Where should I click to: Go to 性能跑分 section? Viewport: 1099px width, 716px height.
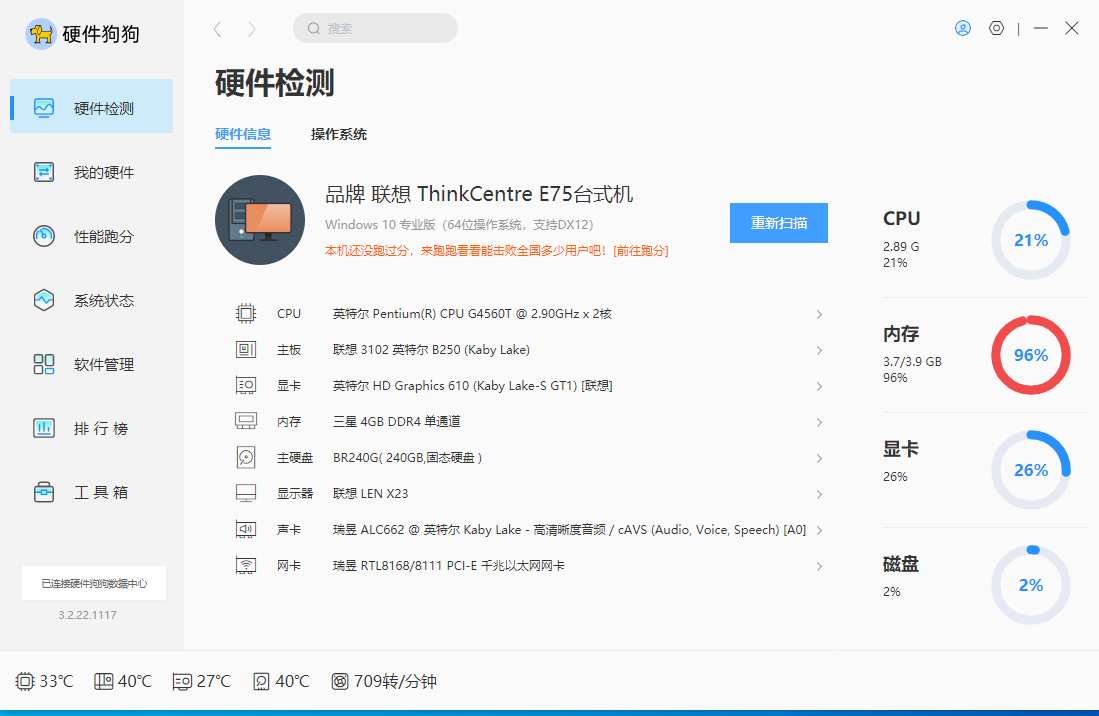pyautogui.click(x=91, y=236)
